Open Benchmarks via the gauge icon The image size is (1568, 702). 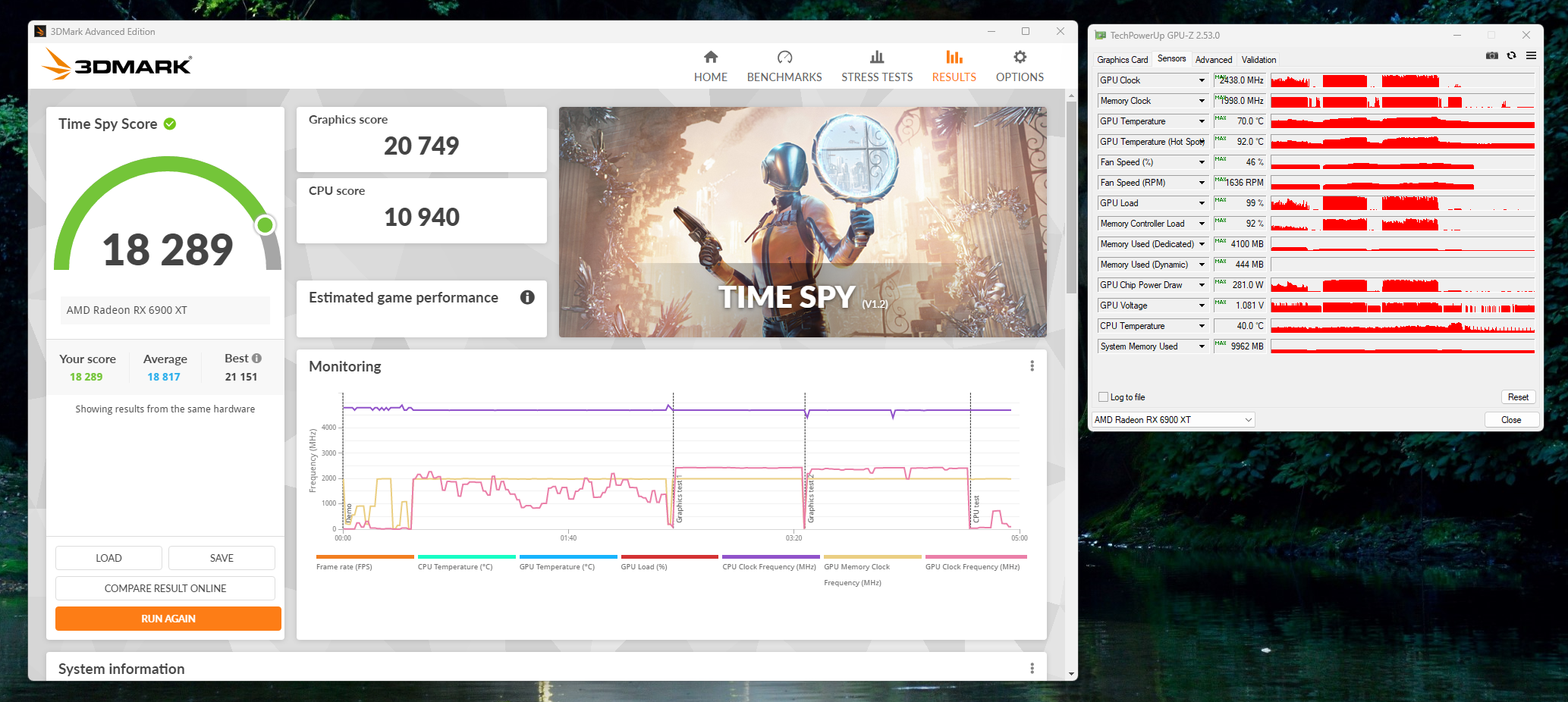(784, 57)
